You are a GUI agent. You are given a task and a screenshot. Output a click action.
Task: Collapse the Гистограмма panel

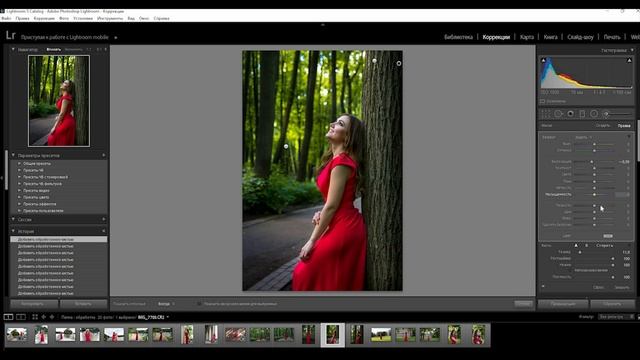[632, 50]
